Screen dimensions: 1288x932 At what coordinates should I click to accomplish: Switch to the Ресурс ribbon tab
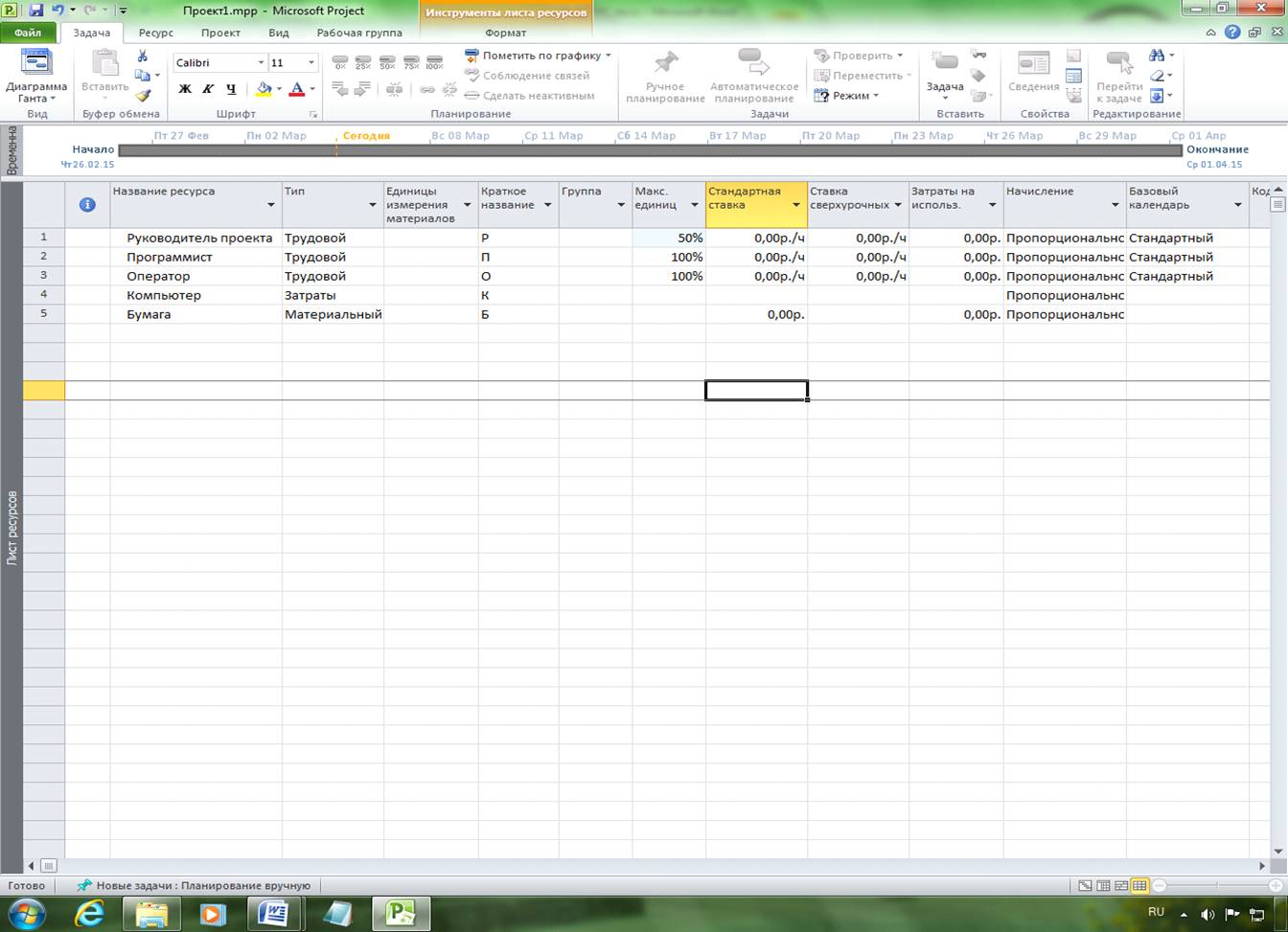click(155, 33)
